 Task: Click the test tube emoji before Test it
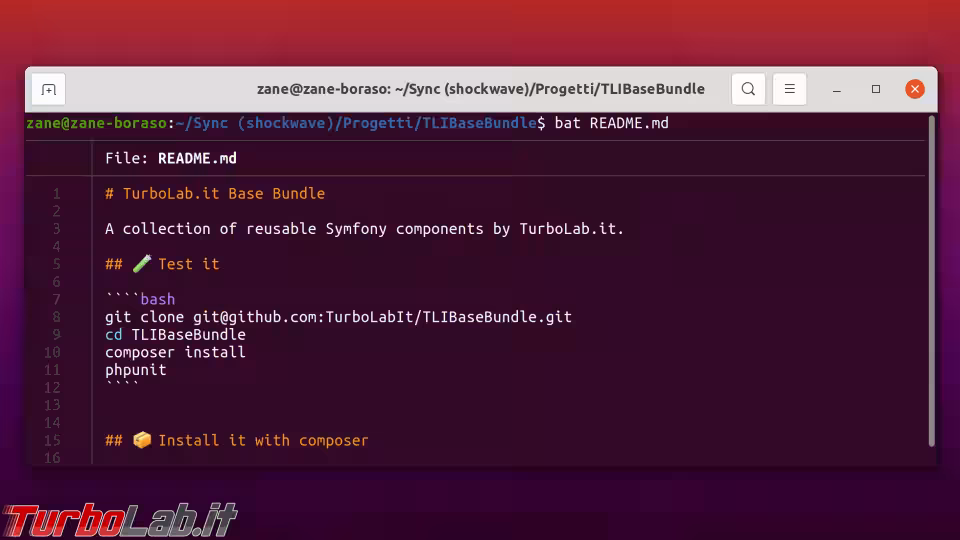(142, 264)
